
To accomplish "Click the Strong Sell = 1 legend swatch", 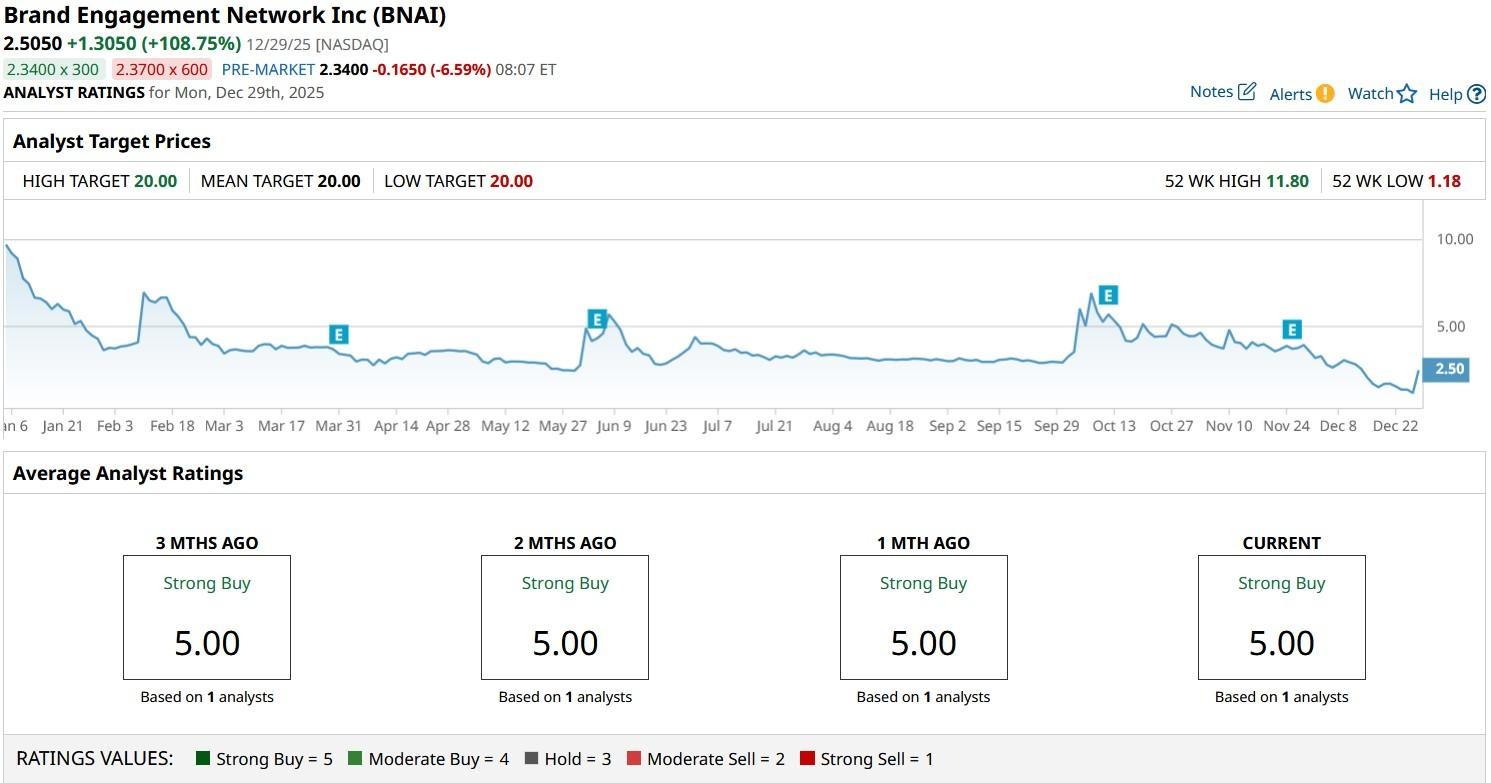I will [x=807, y=759].
